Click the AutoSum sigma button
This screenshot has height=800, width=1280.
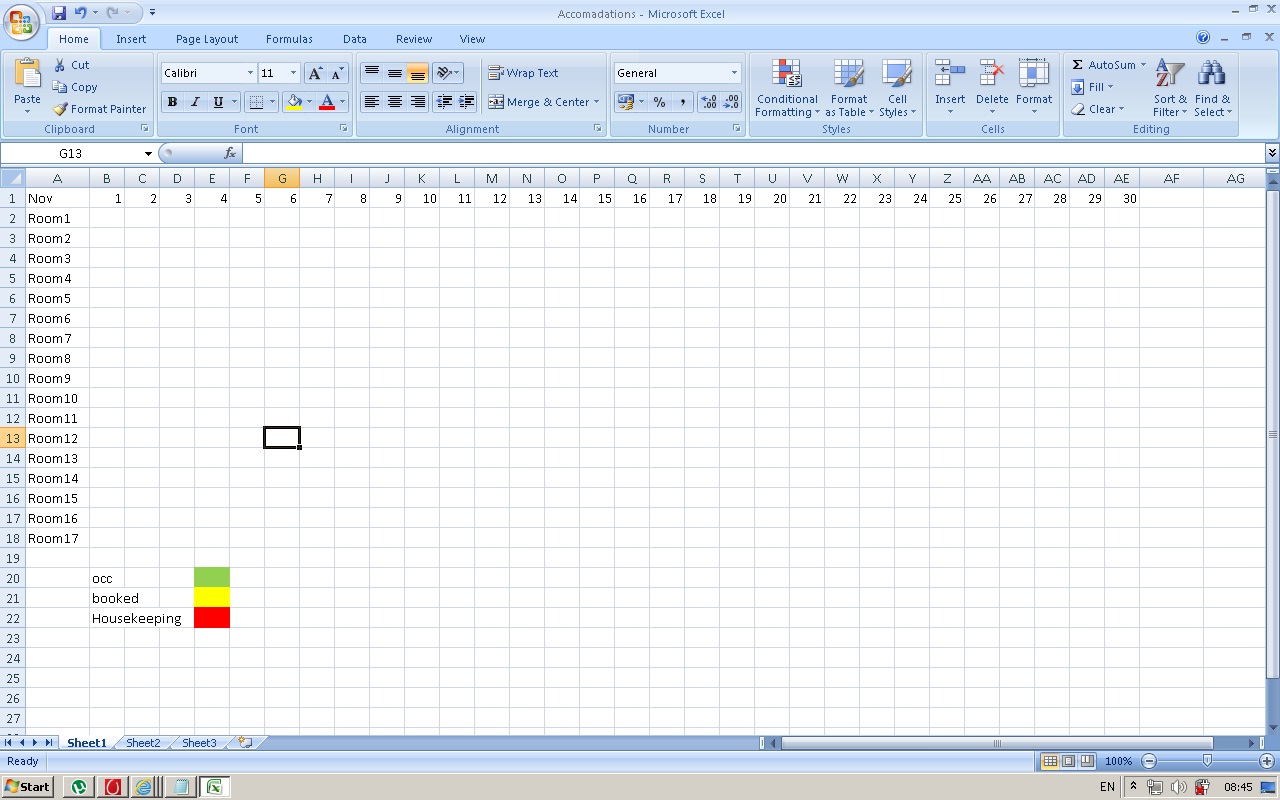[x=1078, y=65]
